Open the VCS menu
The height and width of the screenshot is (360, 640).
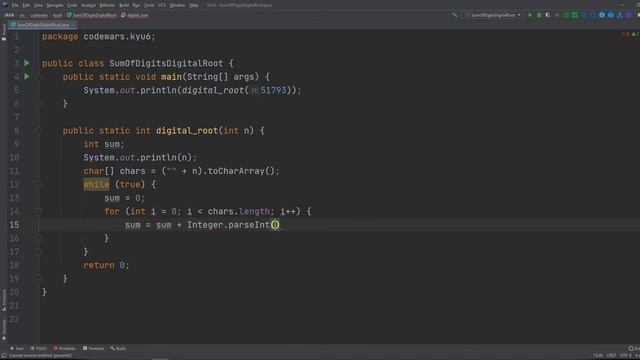tap(162, 5)
